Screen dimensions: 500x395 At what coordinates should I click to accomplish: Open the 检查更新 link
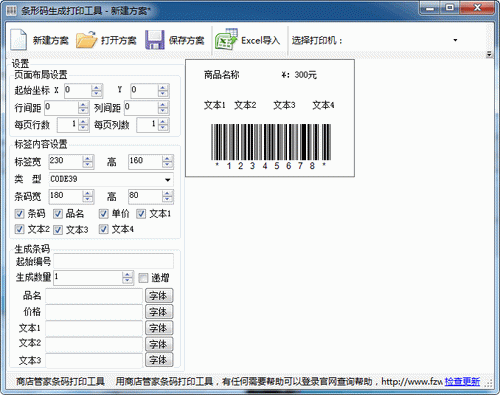pos(462,381)
